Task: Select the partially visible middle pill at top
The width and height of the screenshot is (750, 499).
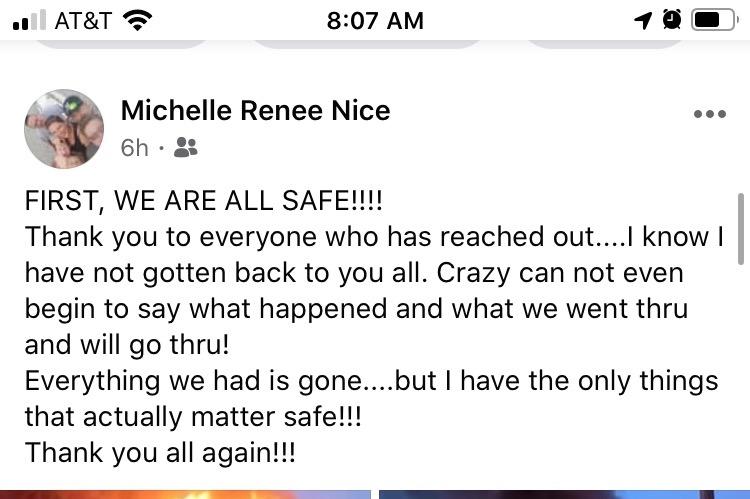Action: 365,42
